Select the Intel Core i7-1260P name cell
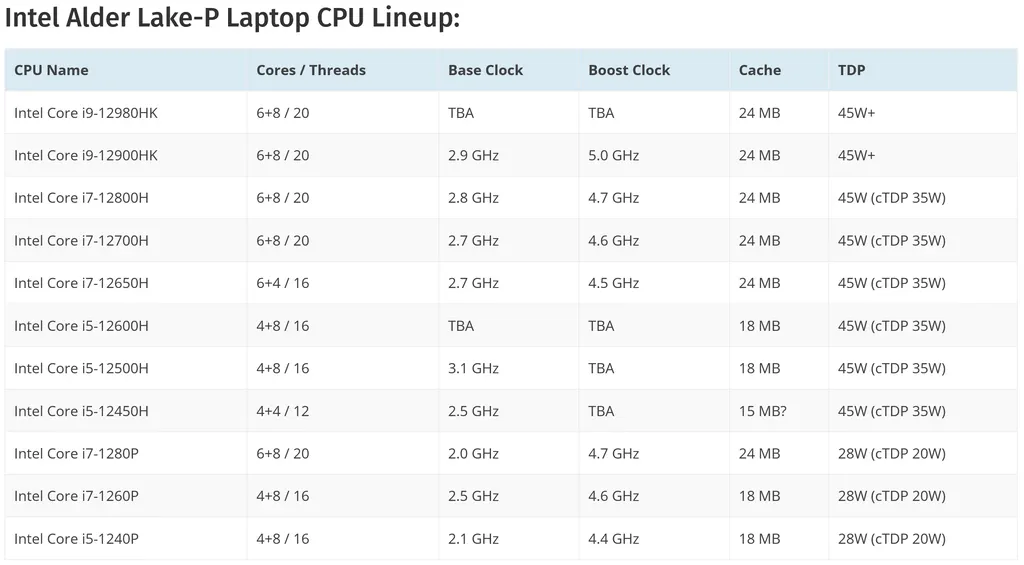Image resolution: width=1024 pixels, height=565 pixels. [x=77, y=496]
